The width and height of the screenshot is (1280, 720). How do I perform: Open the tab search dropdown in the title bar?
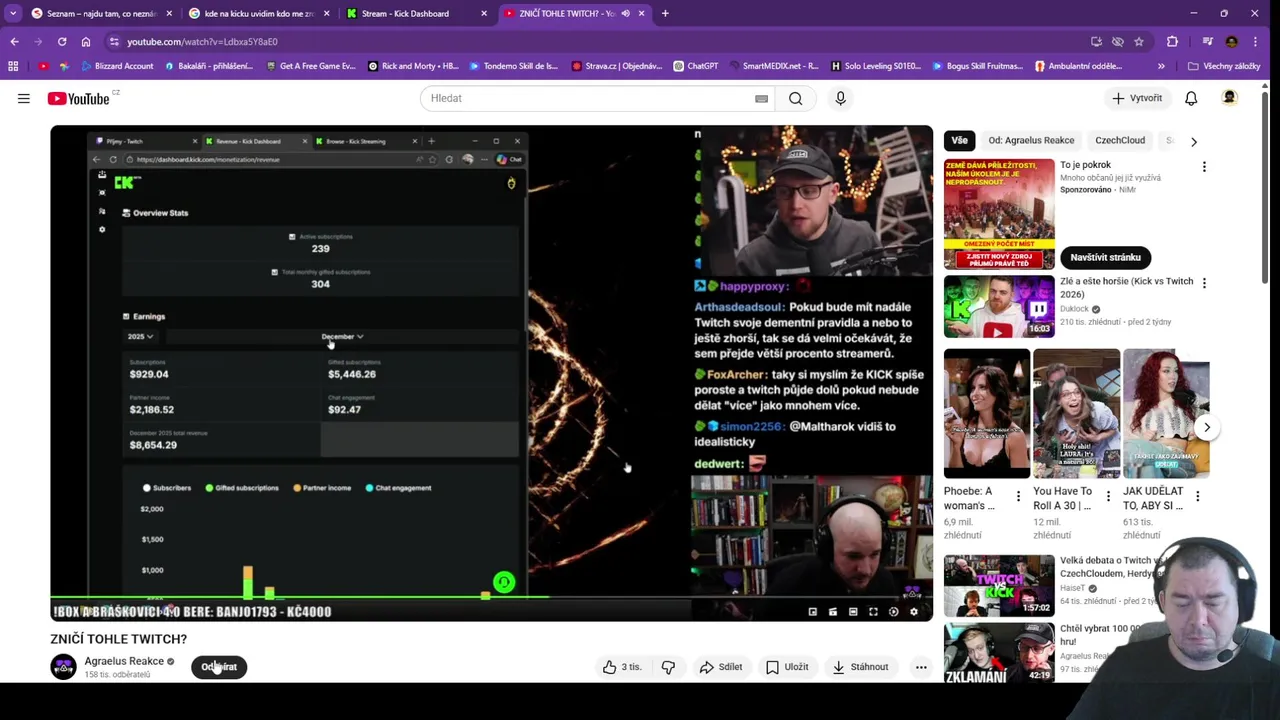pos(13,13)
